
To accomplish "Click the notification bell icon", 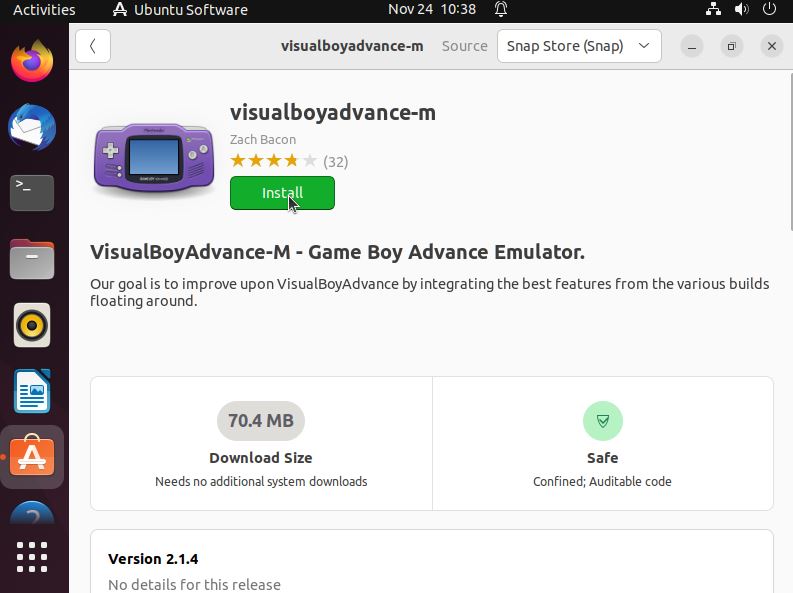I will pyautogui.click(x=501, y=9).
